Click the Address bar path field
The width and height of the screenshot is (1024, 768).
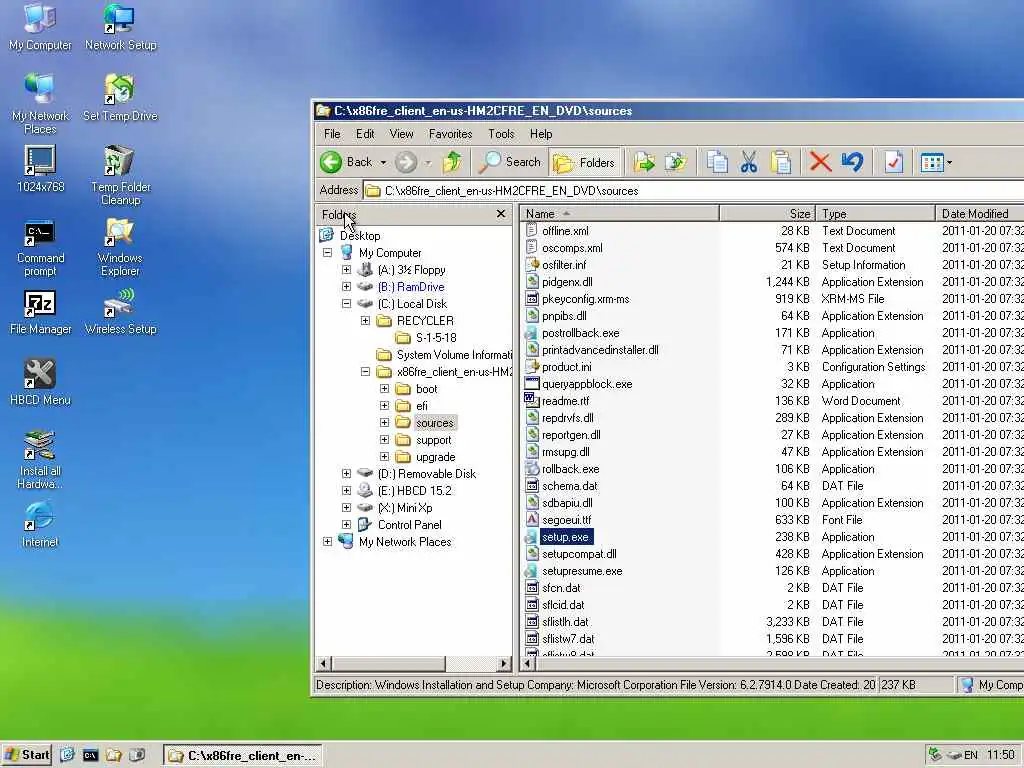tap(694, 191)
